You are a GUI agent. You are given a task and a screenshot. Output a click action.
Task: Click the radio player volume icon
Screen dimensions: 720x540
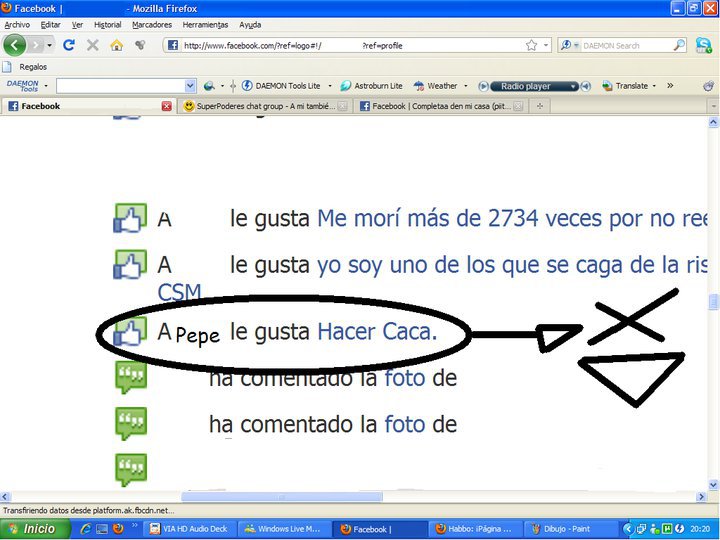(585, 86)
